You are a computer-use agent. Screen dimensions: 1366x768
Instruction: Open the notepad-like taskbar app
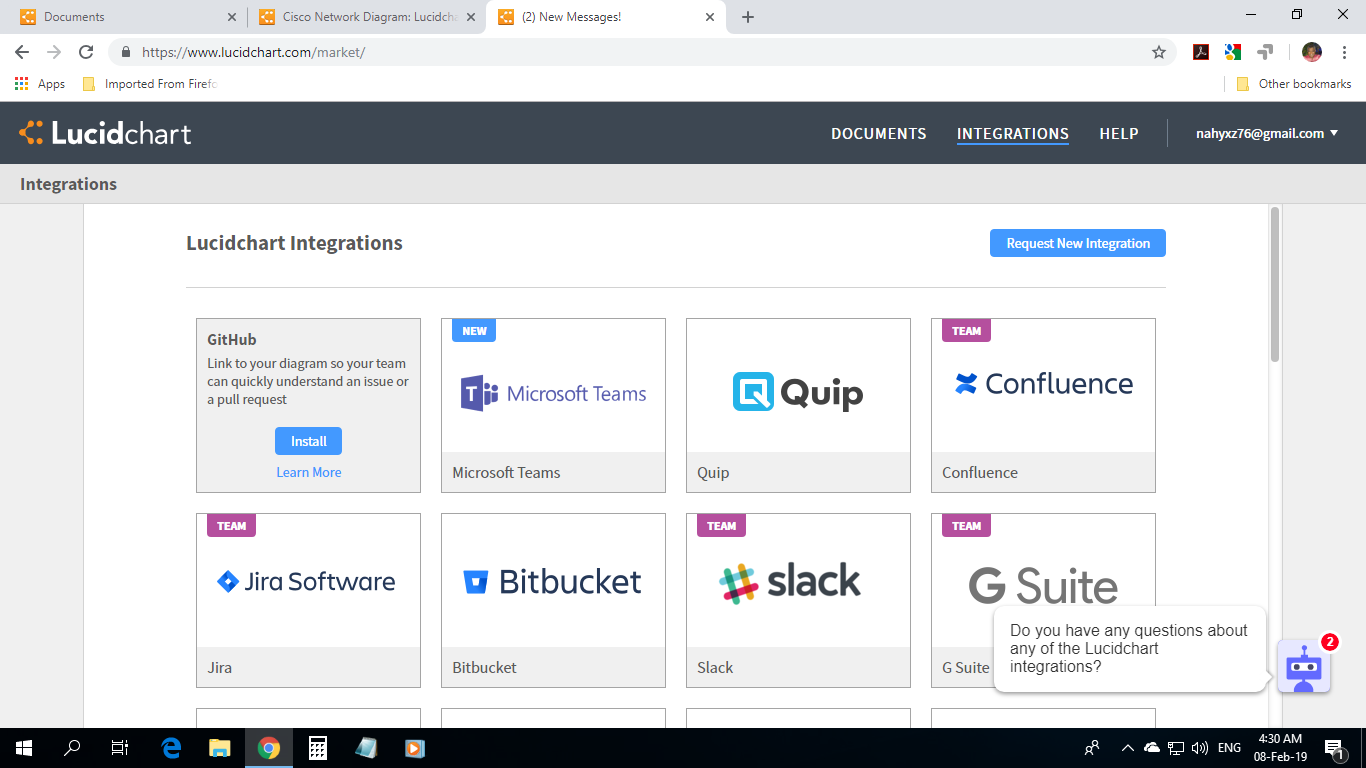pyautogui.click(x=366, y=748)
